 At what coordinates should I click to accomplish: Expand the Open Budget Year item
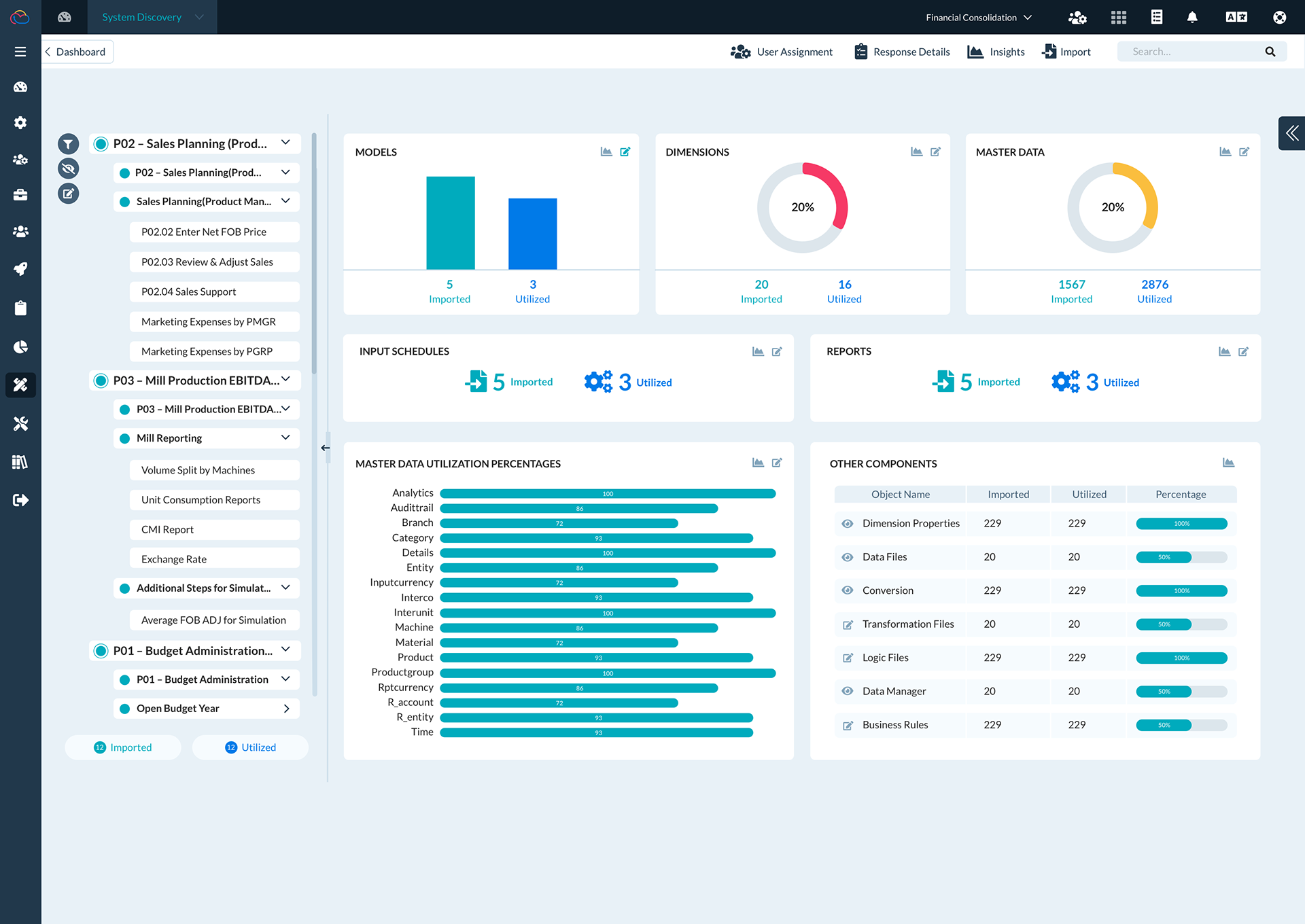tap(286, 709)
